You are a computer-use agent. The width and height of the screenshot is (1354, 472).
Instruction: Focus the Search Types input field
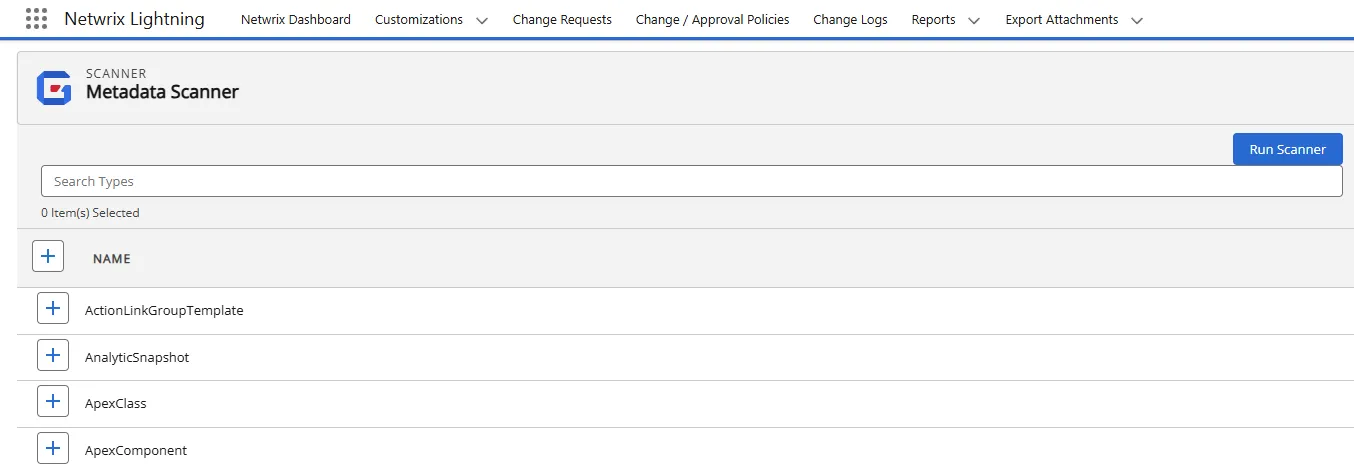(691, 181)
